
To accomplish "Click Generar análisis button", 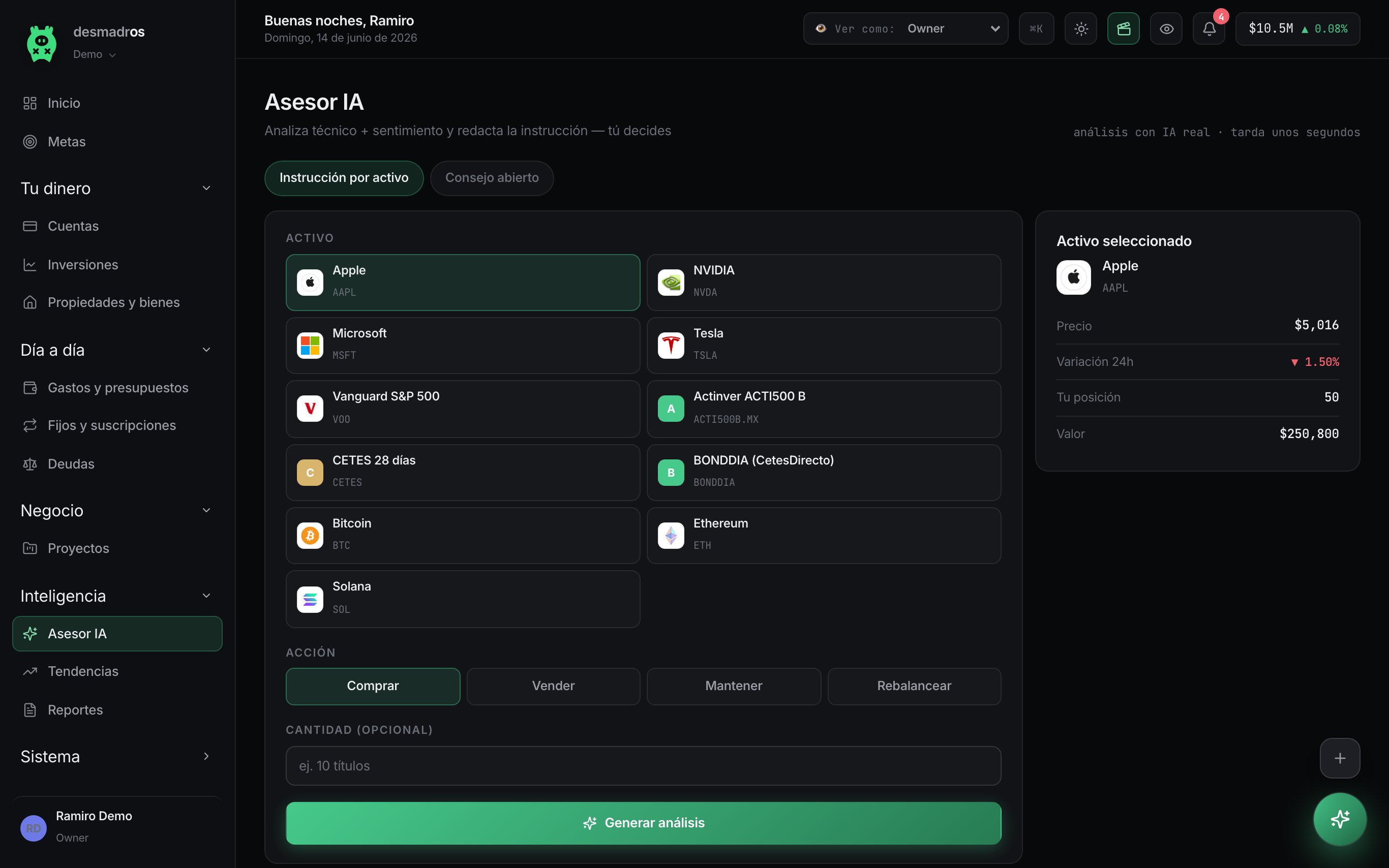I will click(644, 823).
